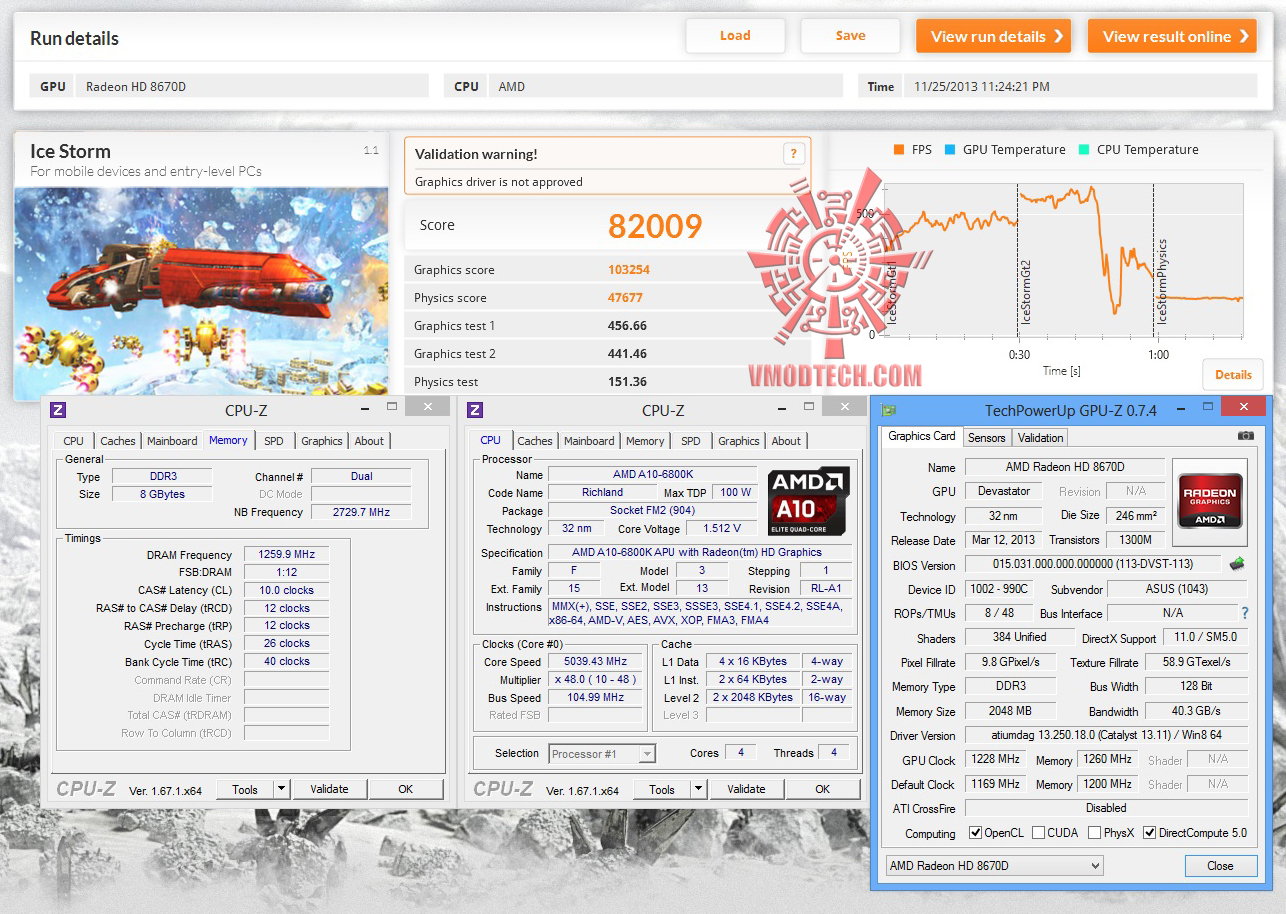The image size is (1286, 914).
Task: Select the Graphics Card tab in GPU-Z
Action: point(922,436)
